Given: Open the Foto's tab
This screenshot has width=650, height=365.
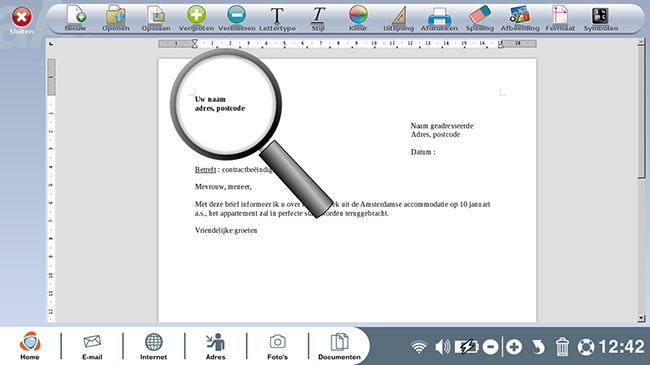Looking at the screenshot, I should 277,346.
